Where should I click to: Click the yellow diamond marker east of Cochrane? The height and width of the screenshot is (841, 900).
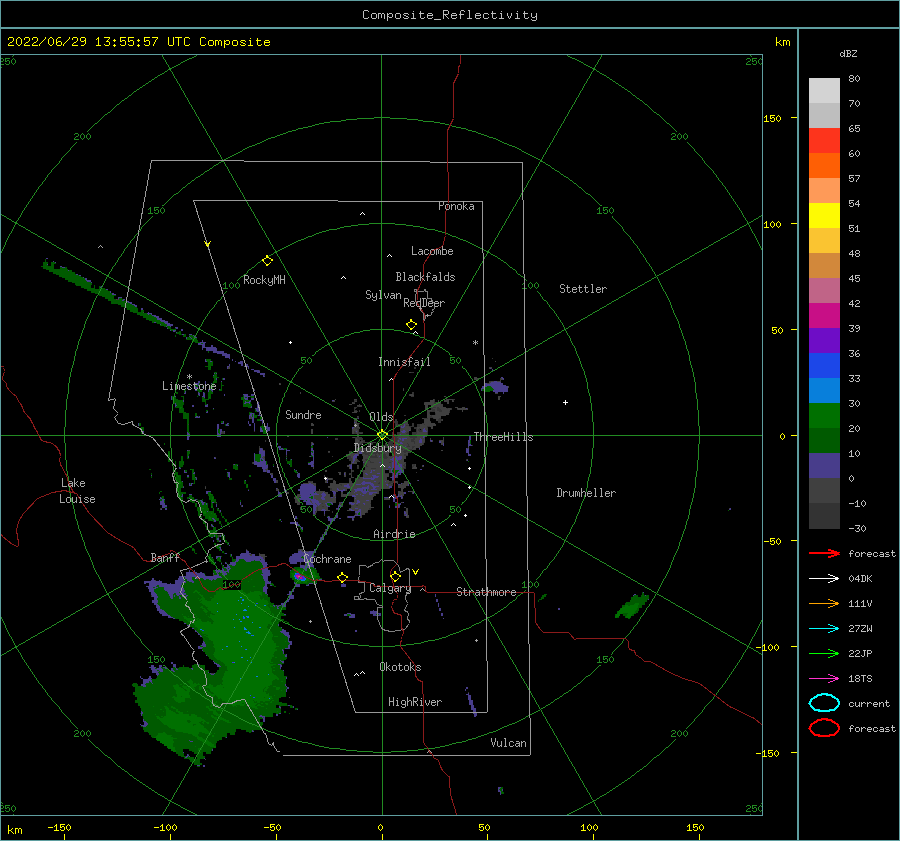[343, 578]
